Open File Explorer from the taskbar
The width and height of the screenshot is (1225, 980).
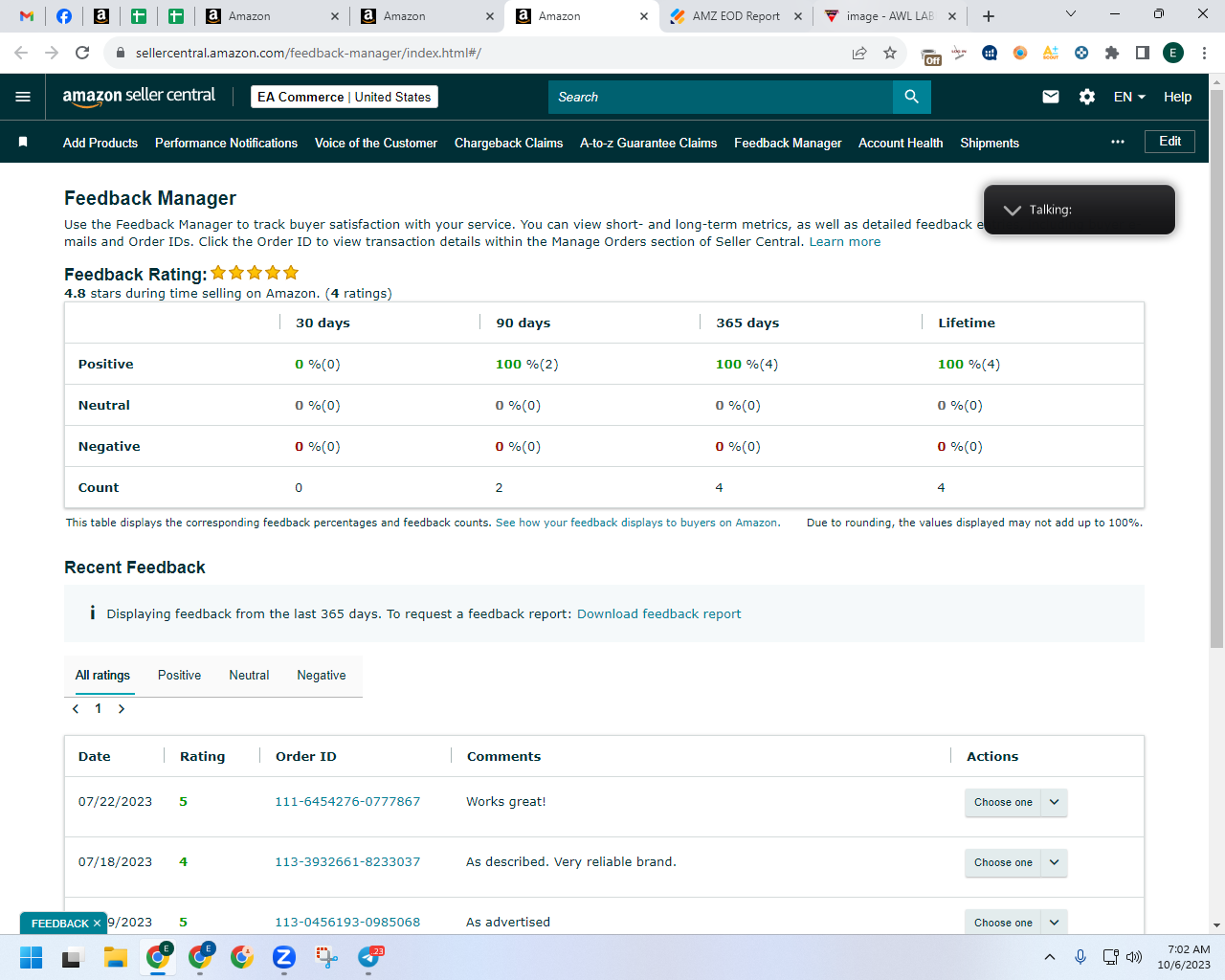(x=116, y=957)
